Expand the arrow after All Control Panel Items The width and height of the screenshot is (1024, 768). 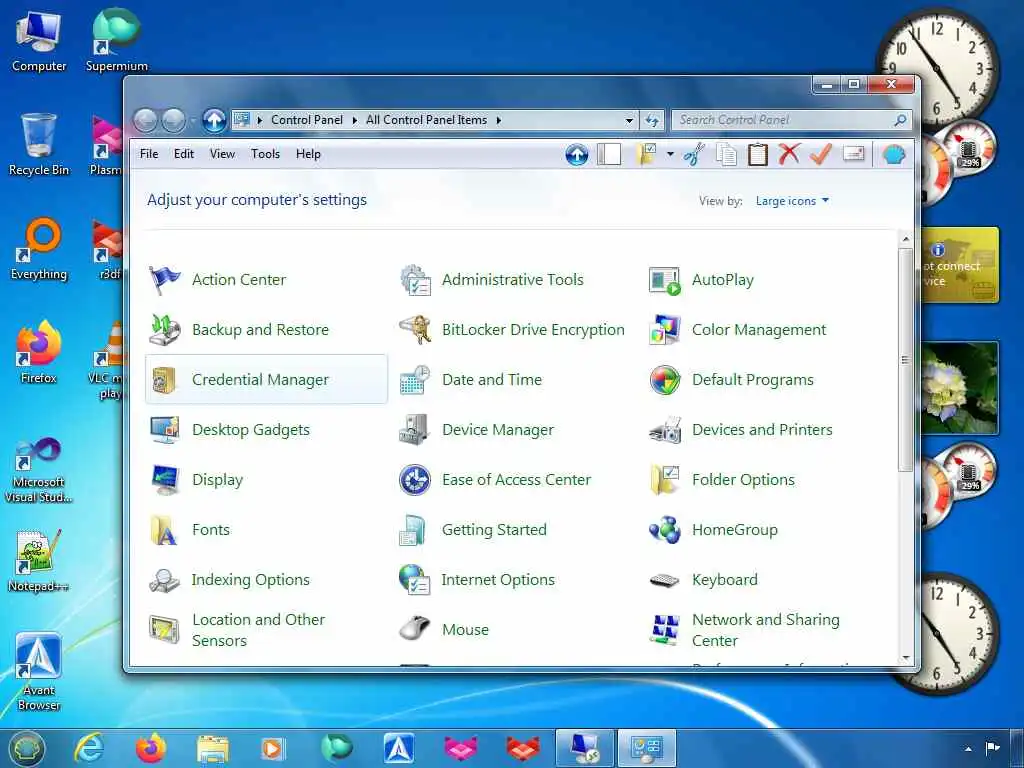[498, 120]
